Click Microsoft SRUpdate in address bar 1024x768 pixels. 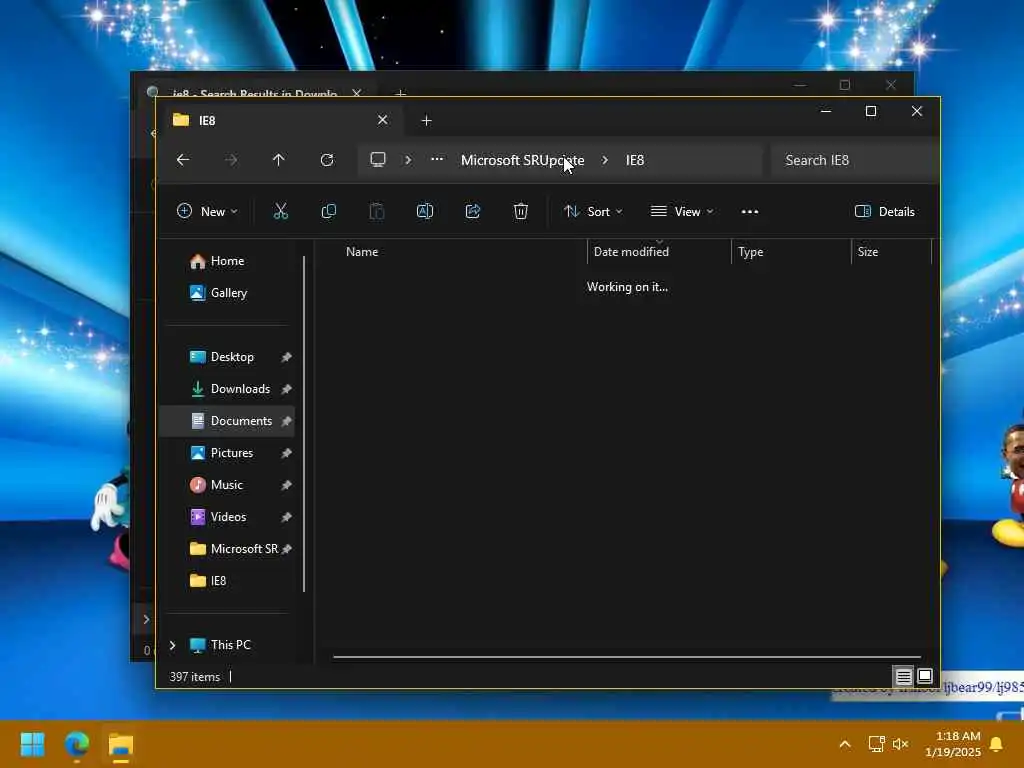point(522,160)
